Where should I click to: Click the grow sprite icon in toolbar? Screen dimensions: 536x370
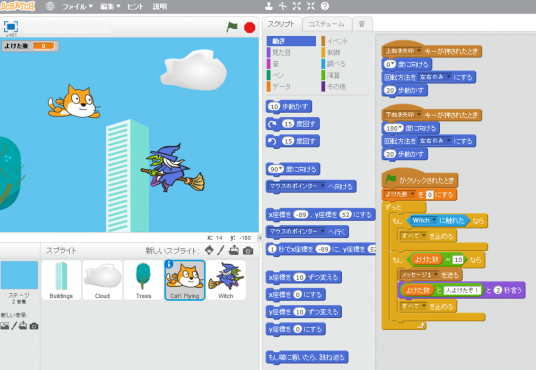[297, 6]
